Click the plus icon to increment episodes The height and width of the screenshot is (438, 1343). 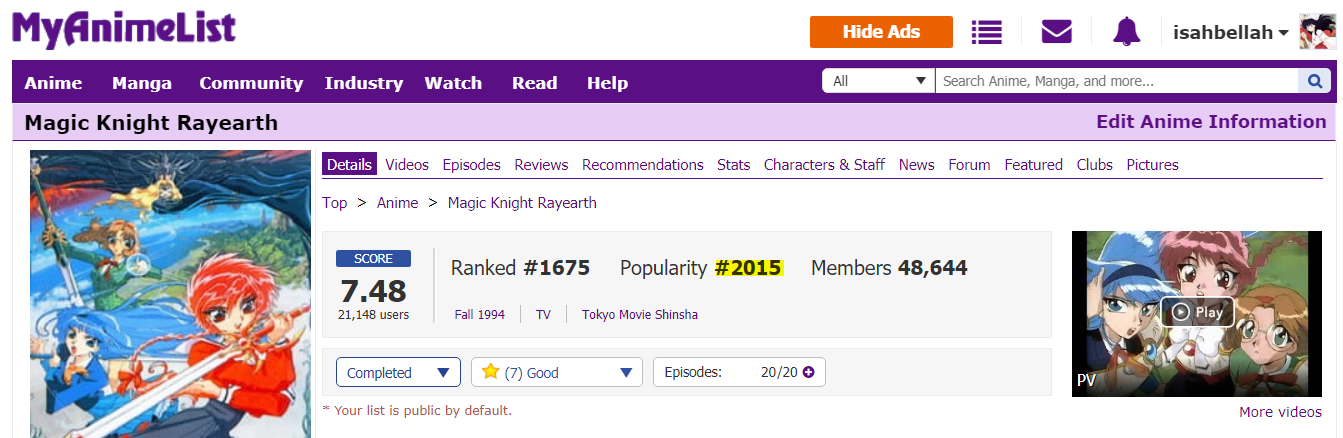coord(808,372)
